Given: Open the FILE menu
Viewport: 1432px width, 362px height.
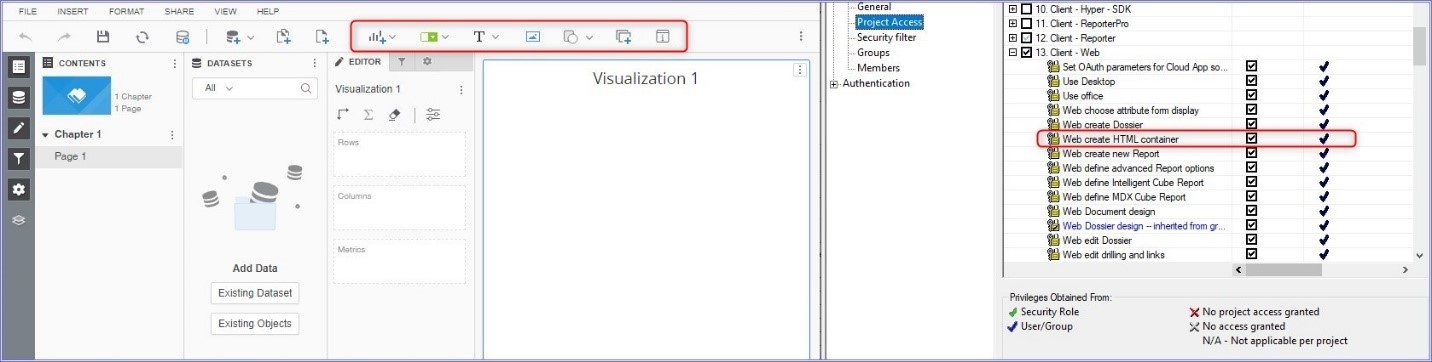Looking at the screenshot, I should coord(28,11).
